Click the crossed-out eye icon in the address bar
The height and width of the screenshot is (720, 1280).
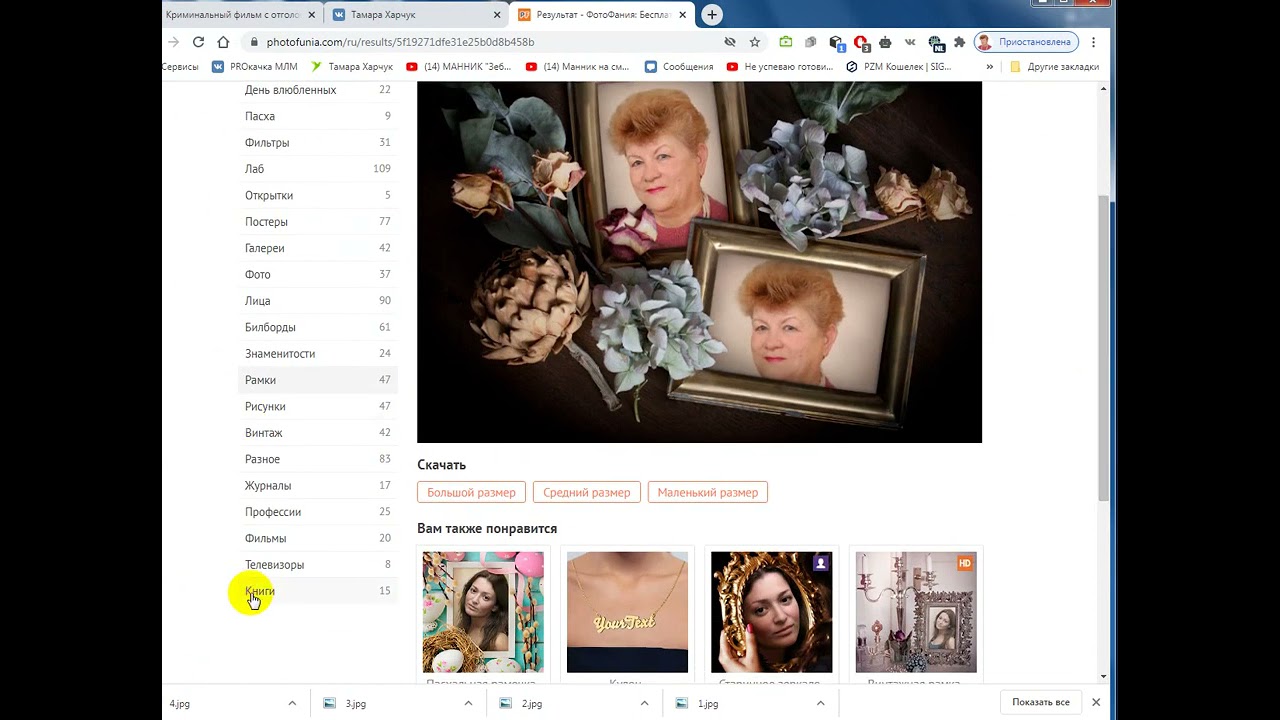730,42
